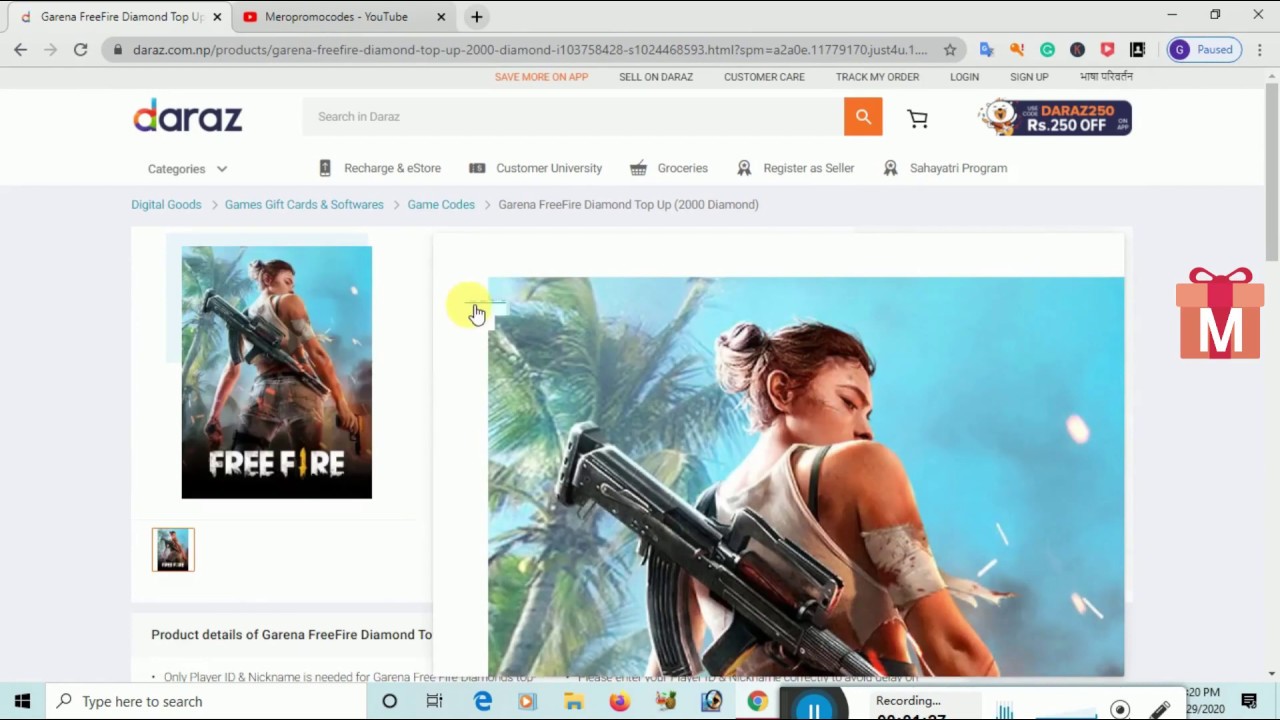Go to Digital Goods breadcrumb
This screenshot has height=720, width=1280.
coord(166,204)
